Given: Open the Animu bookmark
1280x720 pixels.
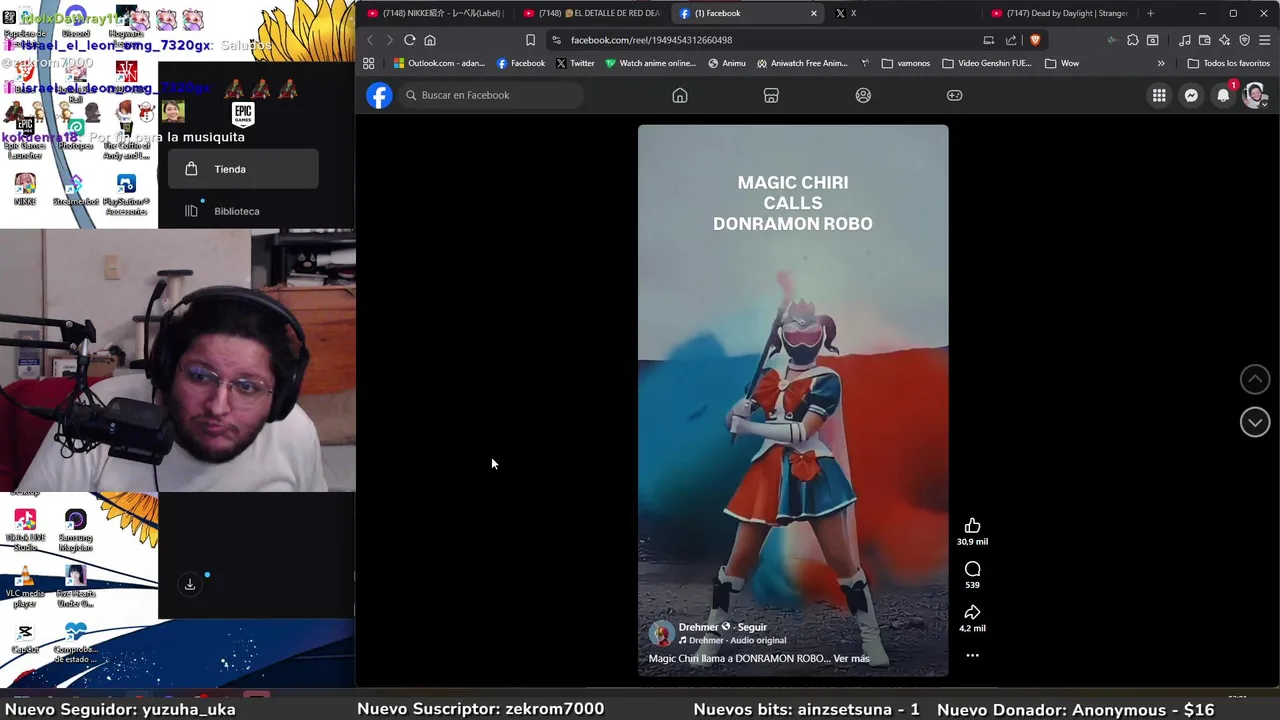Looking at the screenshot, I should (727, 63).
